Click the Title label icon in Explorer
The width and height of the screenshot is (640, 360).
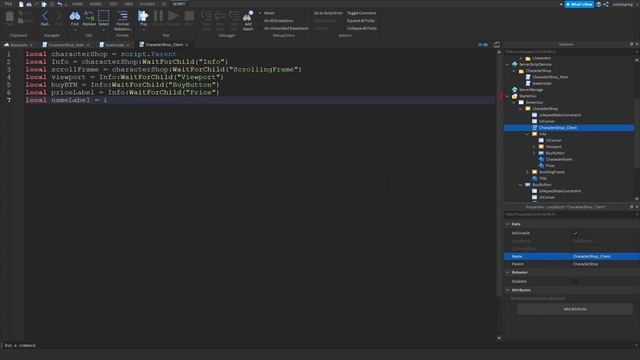tap(535, 178)
